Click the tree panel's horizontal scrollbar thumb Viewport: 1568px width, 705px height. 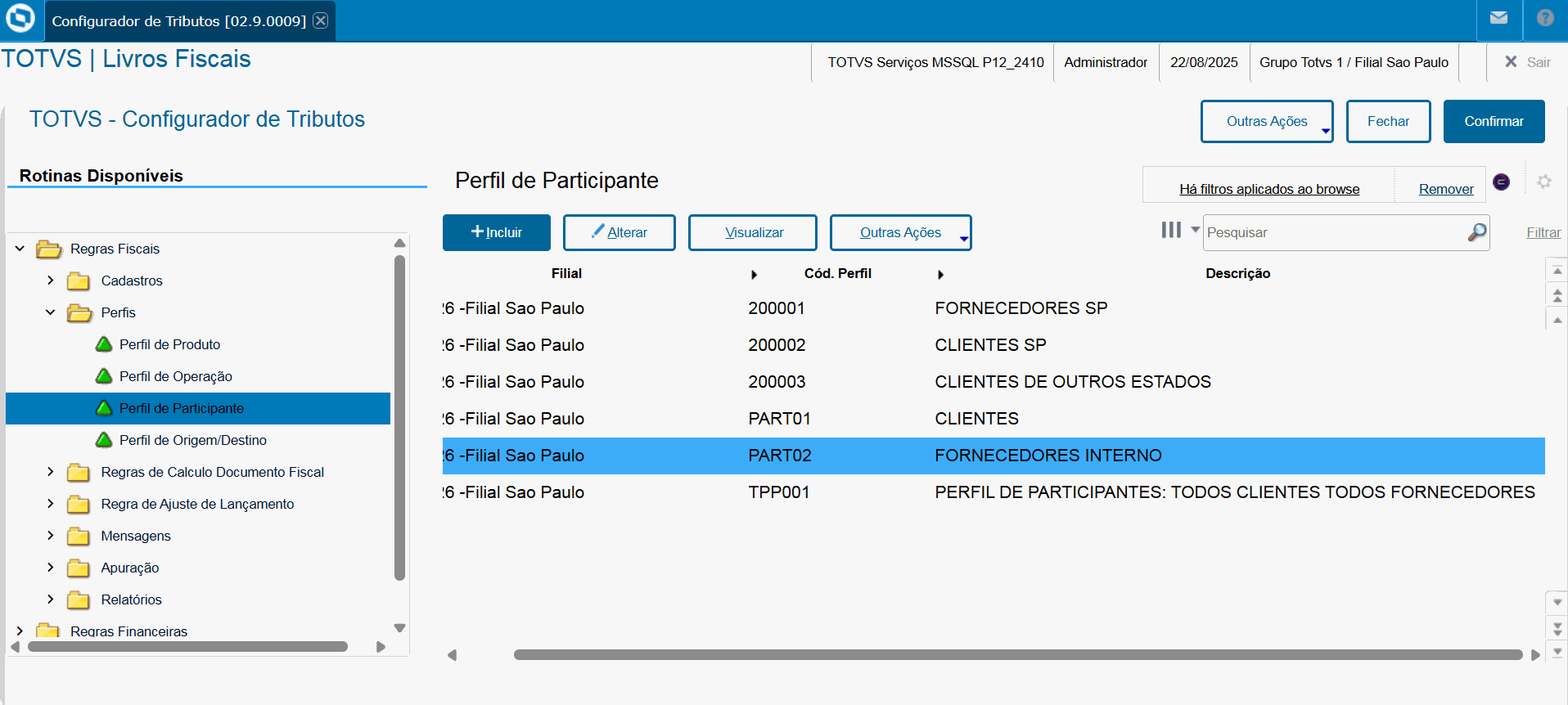click(187, 646)
